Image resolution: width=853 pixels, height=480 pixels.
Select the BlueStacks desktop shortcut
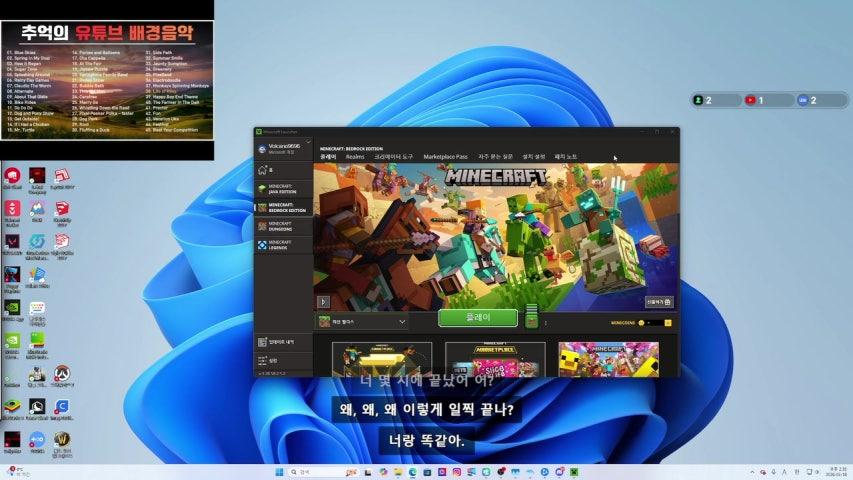coord(12,409)
